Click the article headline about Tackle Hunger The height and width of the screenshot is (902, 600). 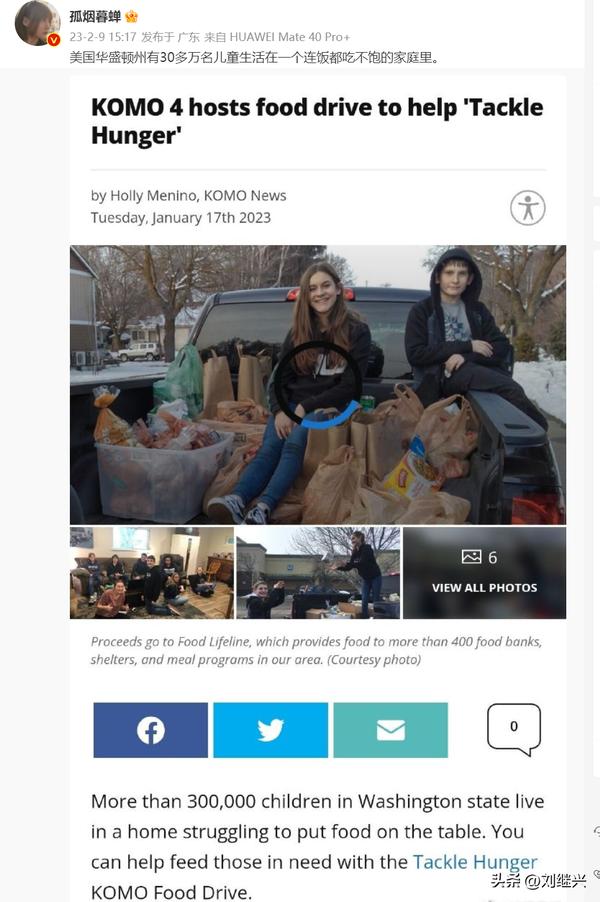[x=317, y=121]
